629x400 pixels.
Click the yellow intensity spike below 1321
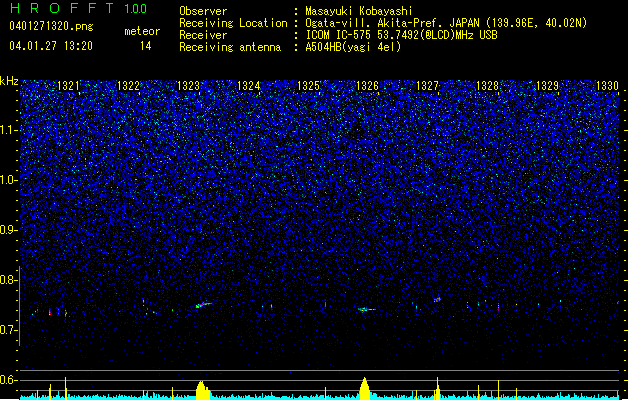point(66,388)
